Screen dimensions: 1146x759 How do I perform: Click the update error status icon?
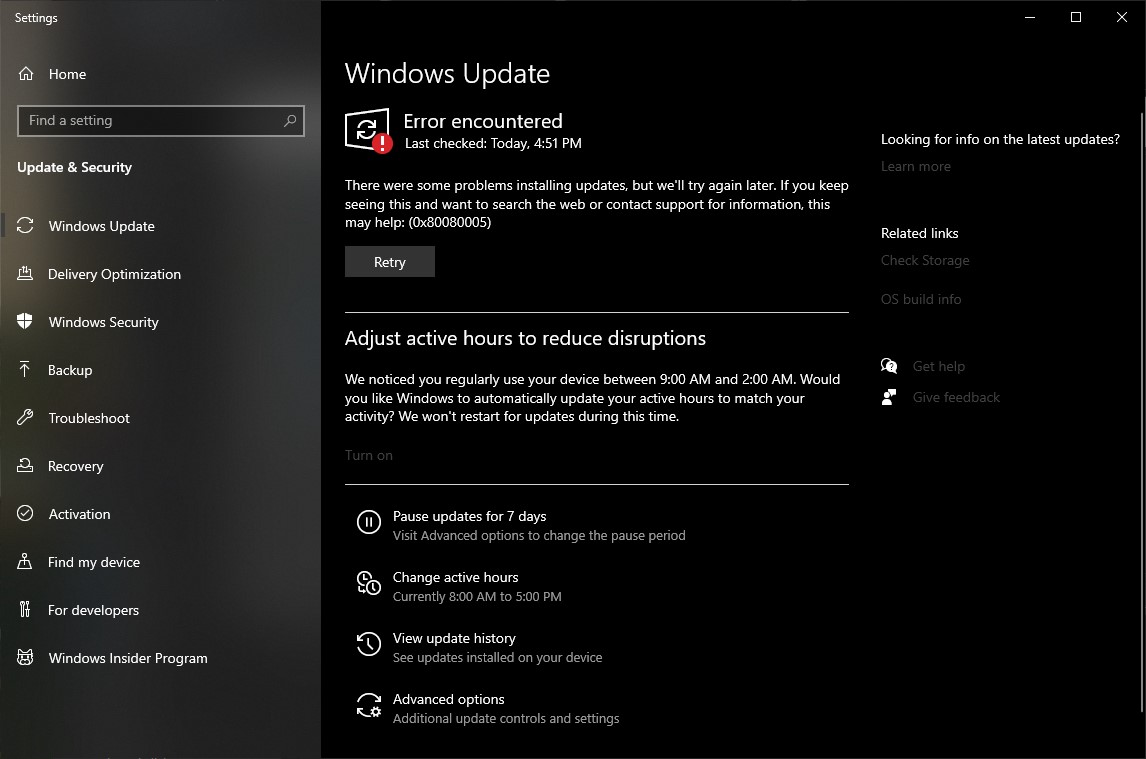pos(368,131)
